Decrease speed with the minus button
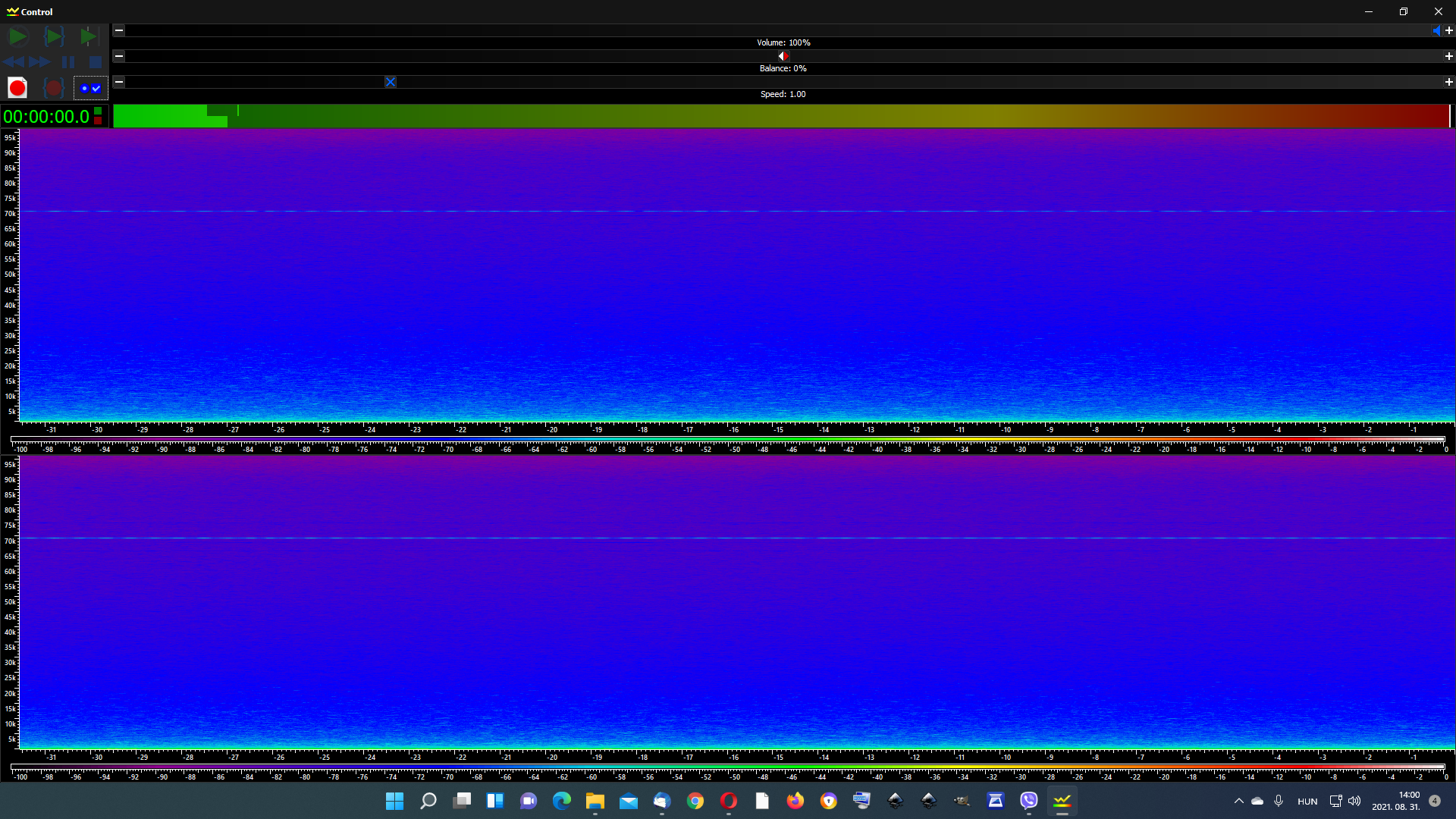 coord(119,82)
